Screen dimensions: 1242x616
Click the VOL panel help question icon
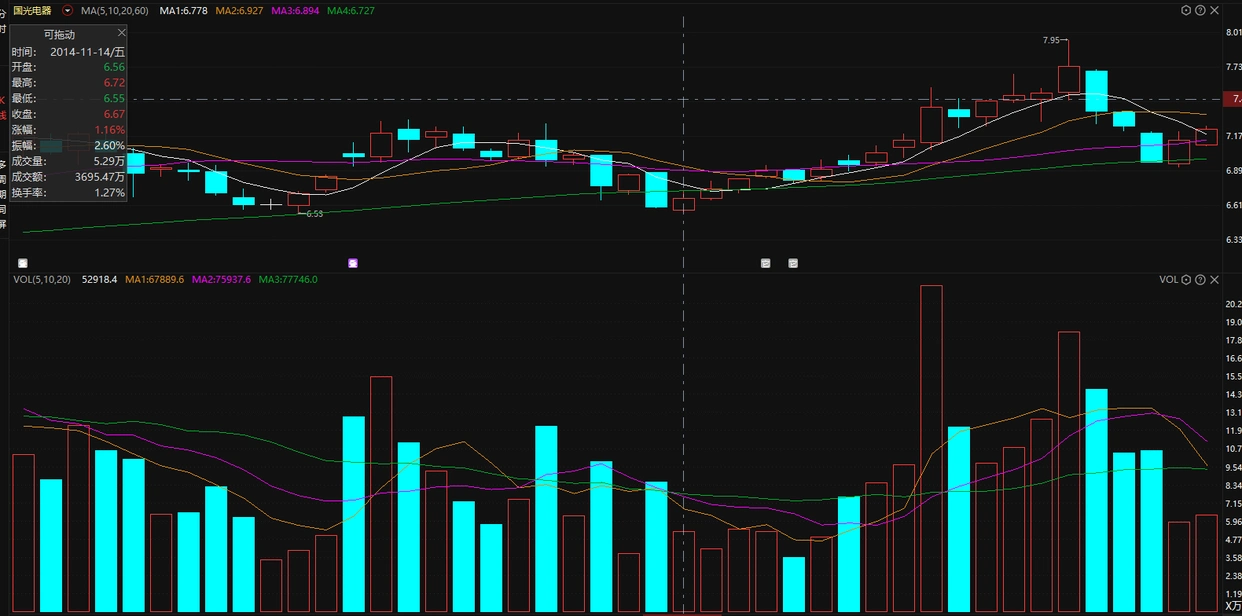pos(1200,280)
